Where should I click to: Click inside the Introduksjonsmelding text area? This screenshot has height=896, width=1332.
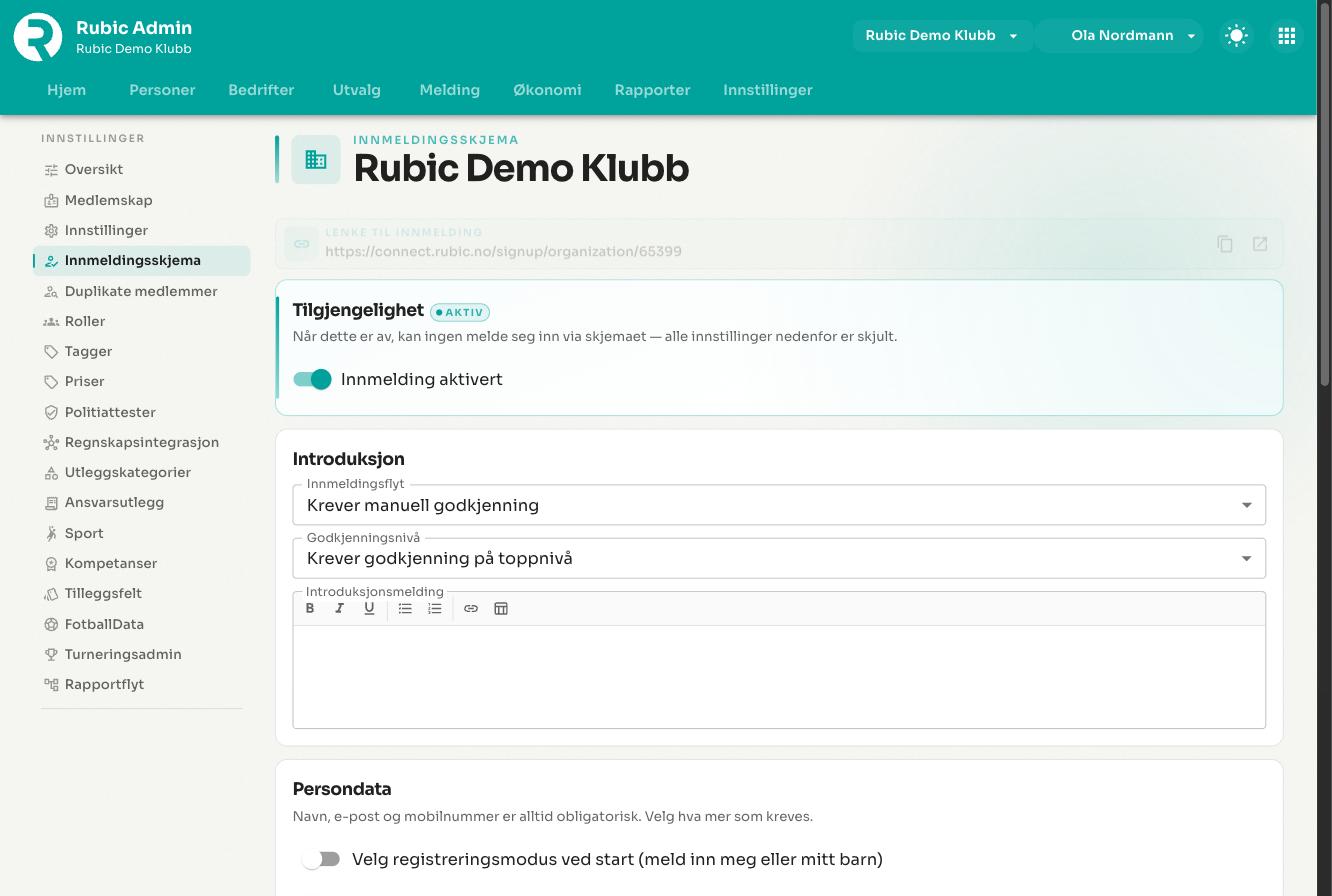click(x=779, y=676)
